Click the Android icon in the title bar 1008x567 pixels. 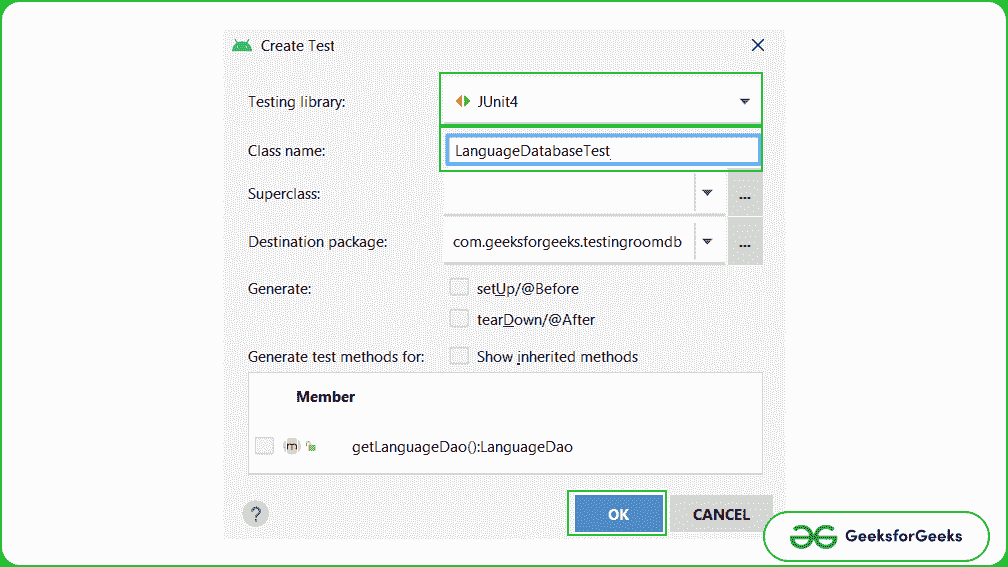pos(241,45)
